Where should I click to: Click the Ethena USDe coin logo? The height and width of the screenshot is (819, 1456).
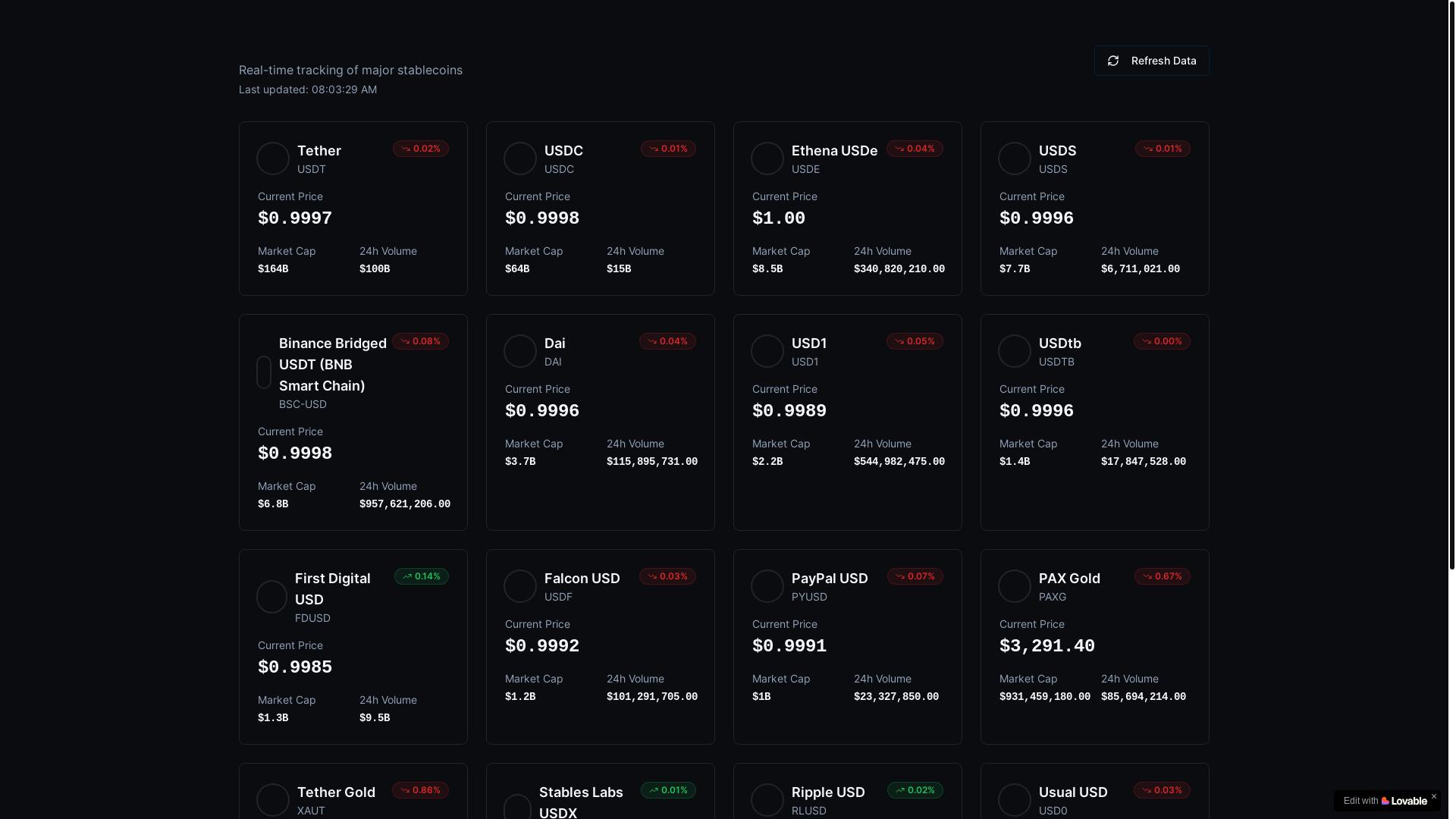click(x=767, y=158)
